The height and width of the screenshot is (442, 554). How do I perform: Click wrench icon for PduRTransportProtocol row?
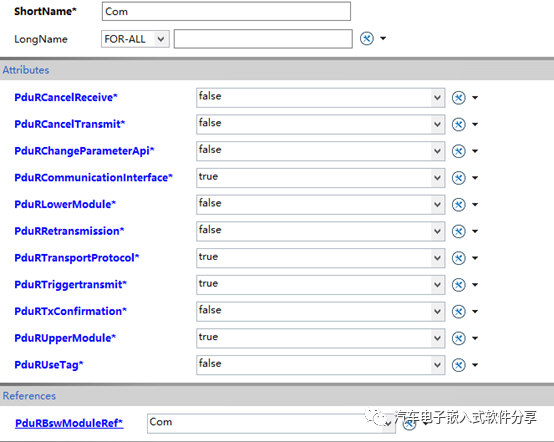[x=459, y=258]
